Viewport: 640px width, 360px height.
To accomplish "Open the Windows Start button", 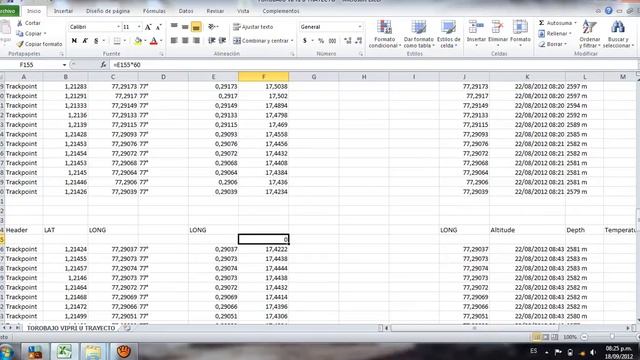I will coord(7,351).
